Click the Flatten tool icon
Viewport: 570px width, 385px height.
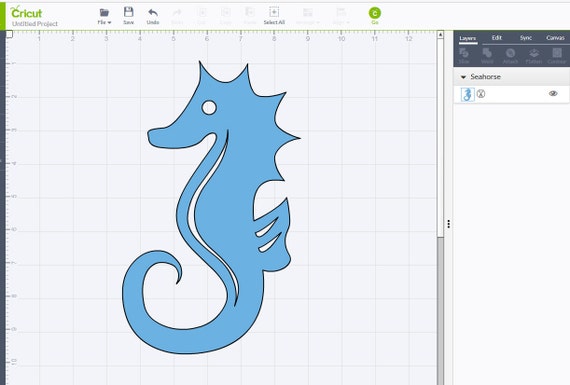click(x=534, y=53)
